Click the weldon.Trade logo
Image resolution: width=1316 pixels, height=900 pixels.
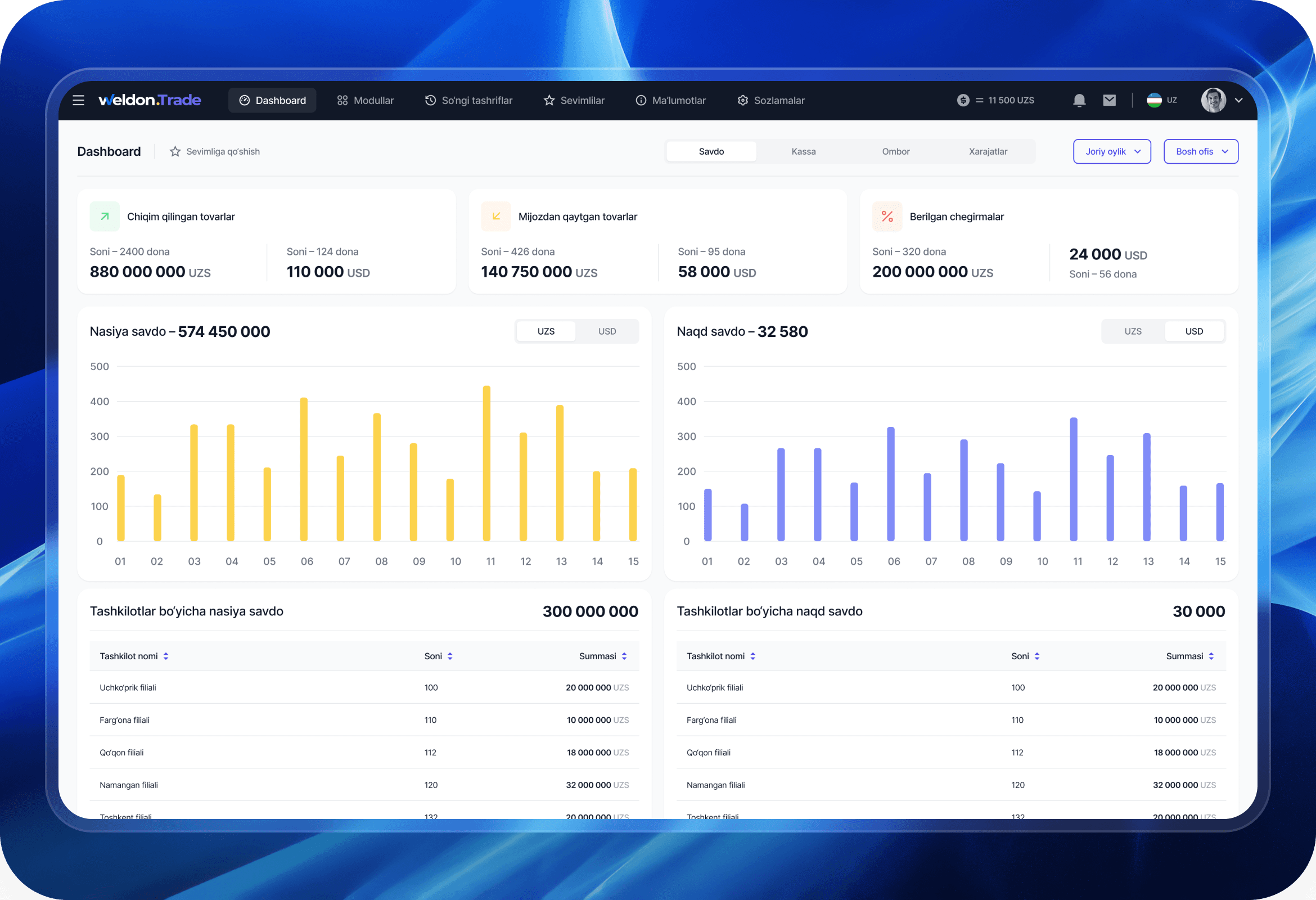[150, 100]
